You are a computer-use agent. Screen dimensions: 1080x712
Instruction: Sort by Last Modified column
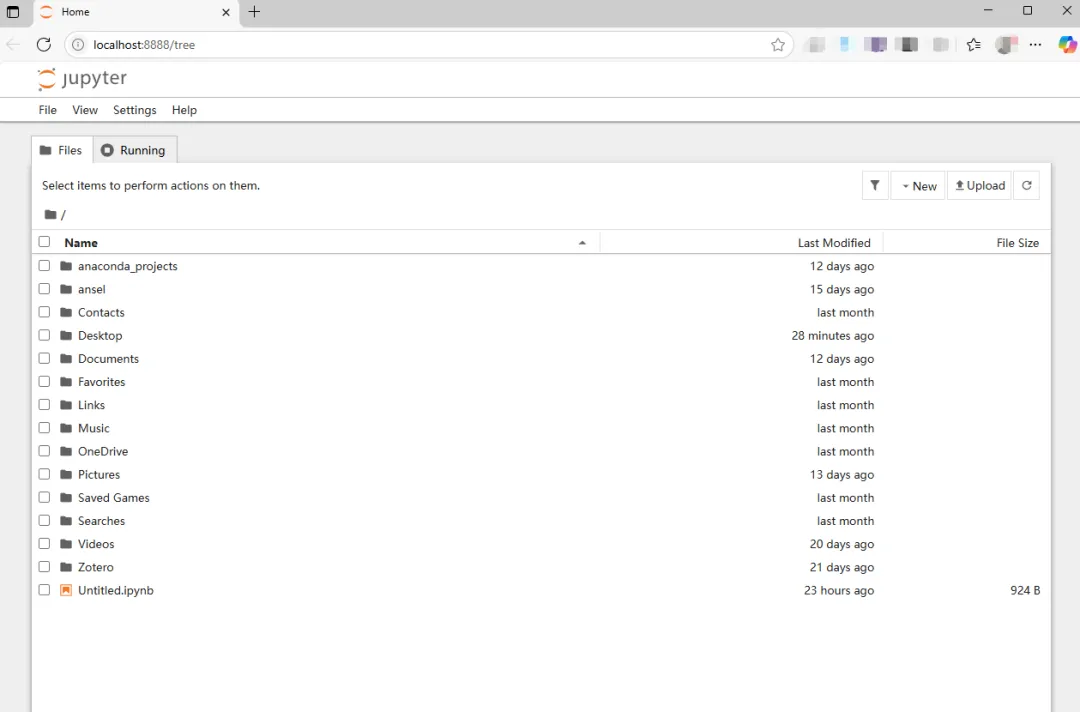tap(834, 243)
